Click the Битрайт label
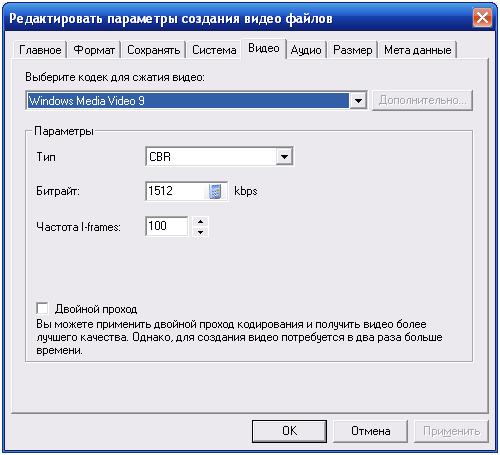 (58, 191)
